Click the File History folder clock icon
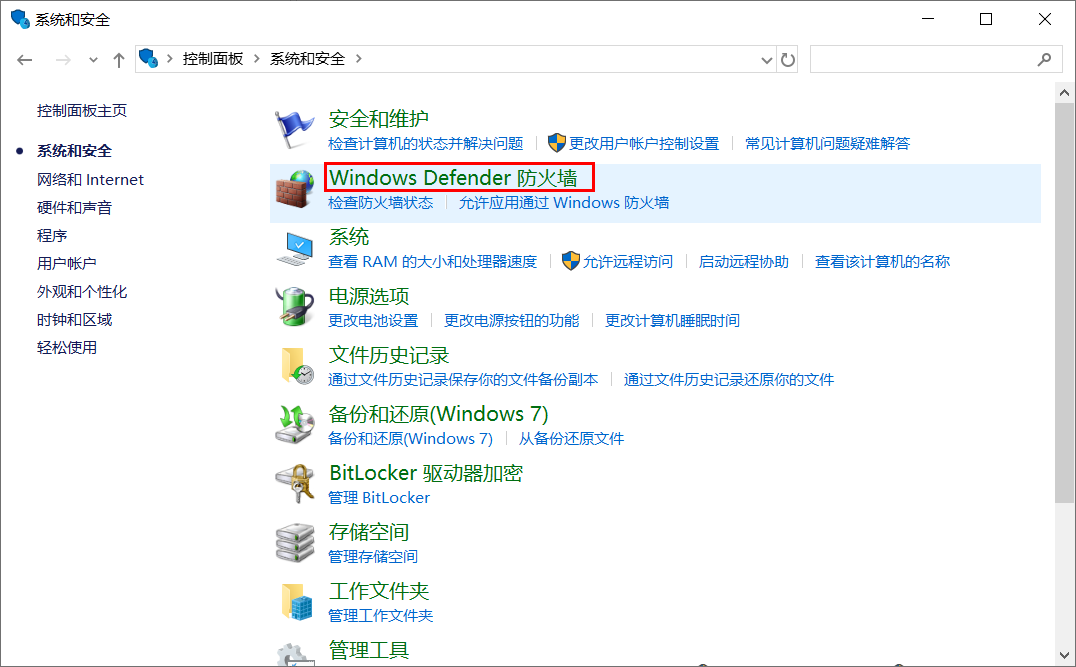1076x667 pixels. 297,365
